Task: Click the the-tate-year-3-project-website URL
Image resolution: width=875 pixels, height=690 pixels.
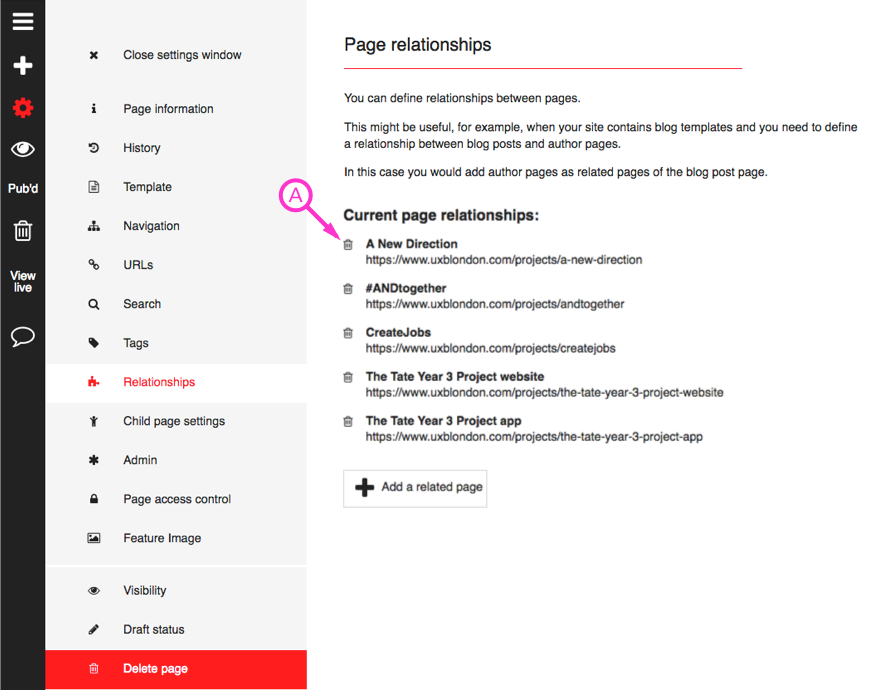Action: coord(545,392)
